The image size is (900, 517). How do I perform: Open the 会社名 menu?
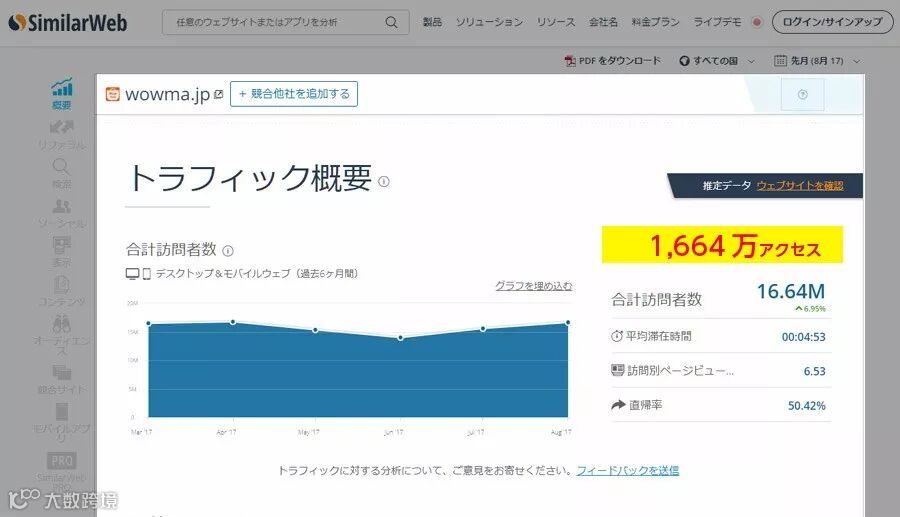pyautogui.click(x=603, y=22)
